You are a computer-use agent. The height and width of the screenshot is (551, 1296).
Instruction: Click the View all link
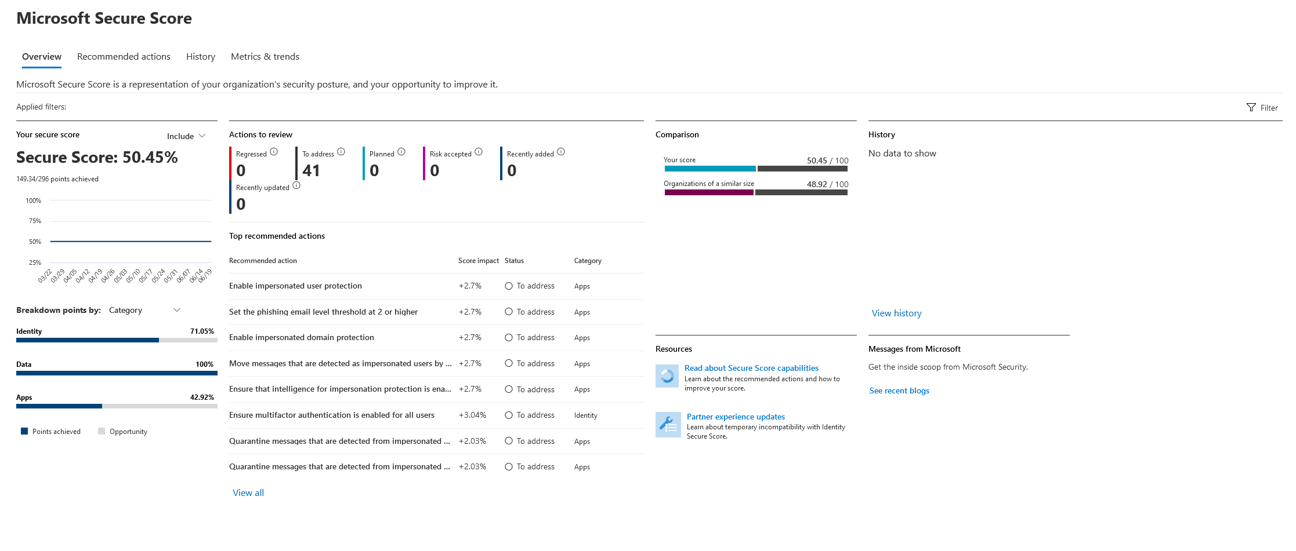[x=248, y=493]
